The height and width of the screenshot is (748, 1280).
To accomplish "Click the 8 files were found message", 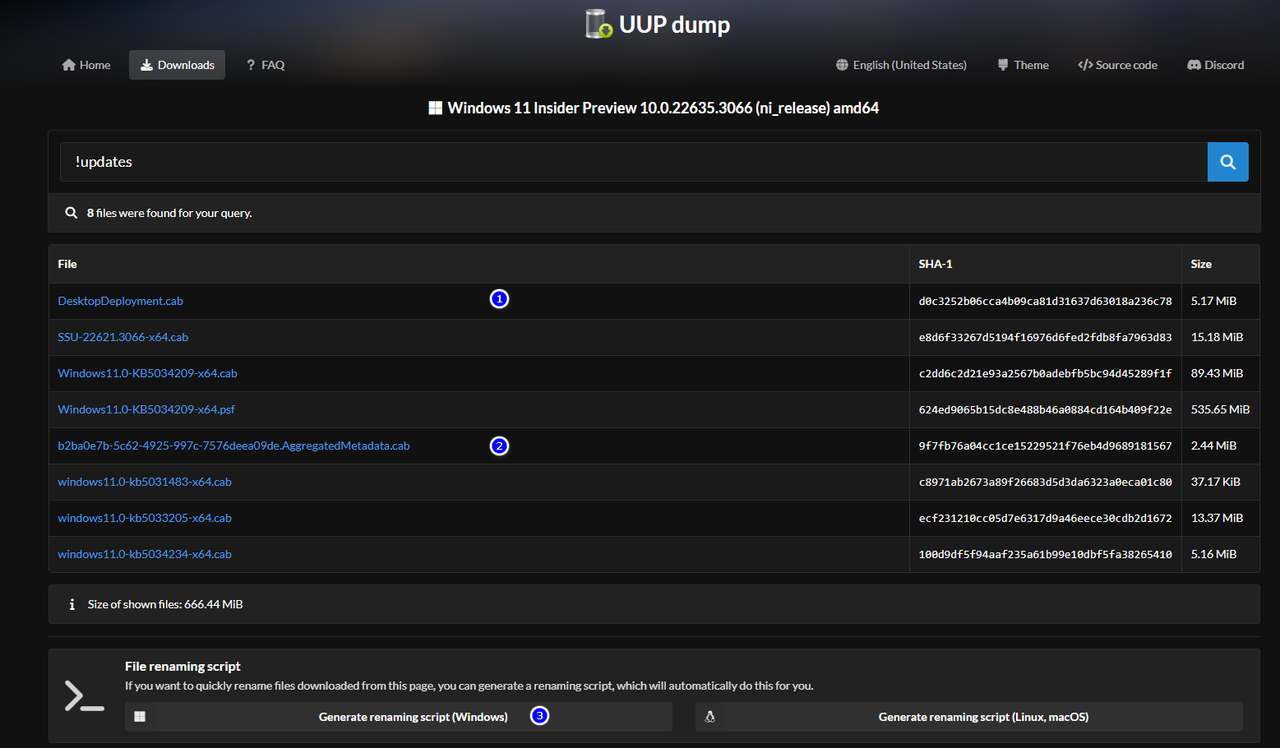I will click(x=169, y=213).
